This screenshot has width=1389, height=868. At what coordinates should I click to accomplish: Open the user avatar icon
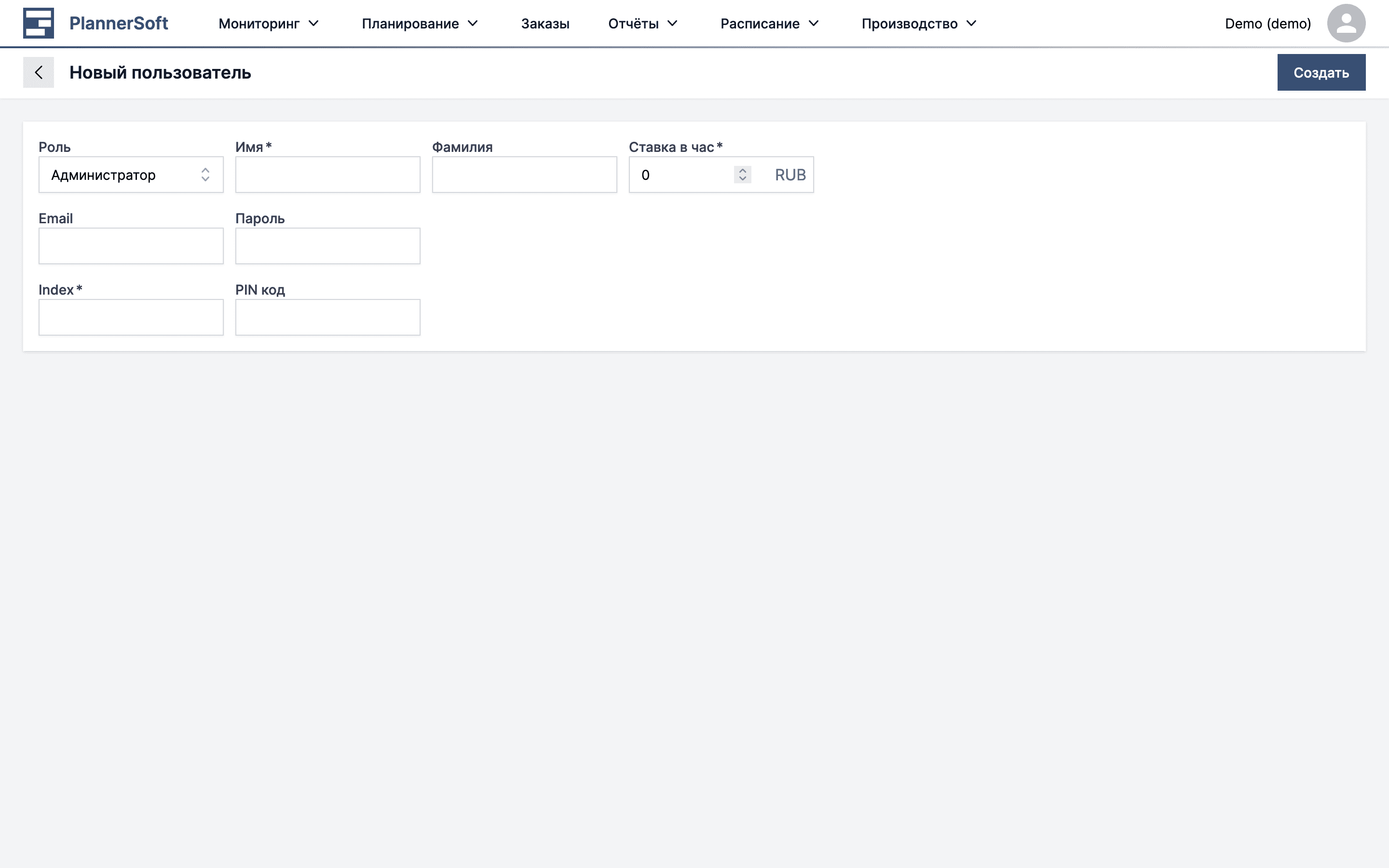coord(1346,23)
